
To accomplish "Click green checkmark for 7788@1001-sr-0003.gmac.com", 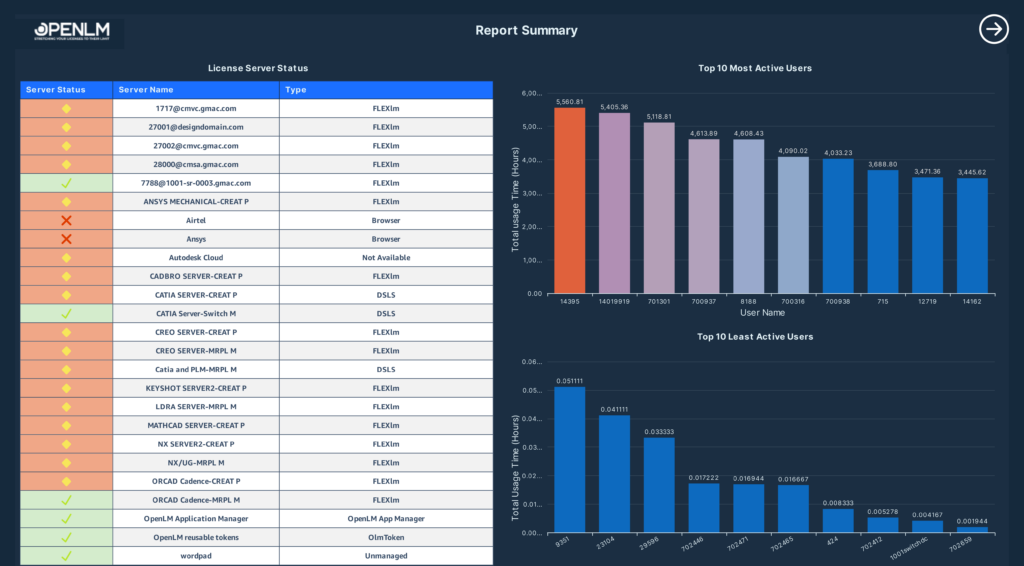I will click(x=66, y=183).
